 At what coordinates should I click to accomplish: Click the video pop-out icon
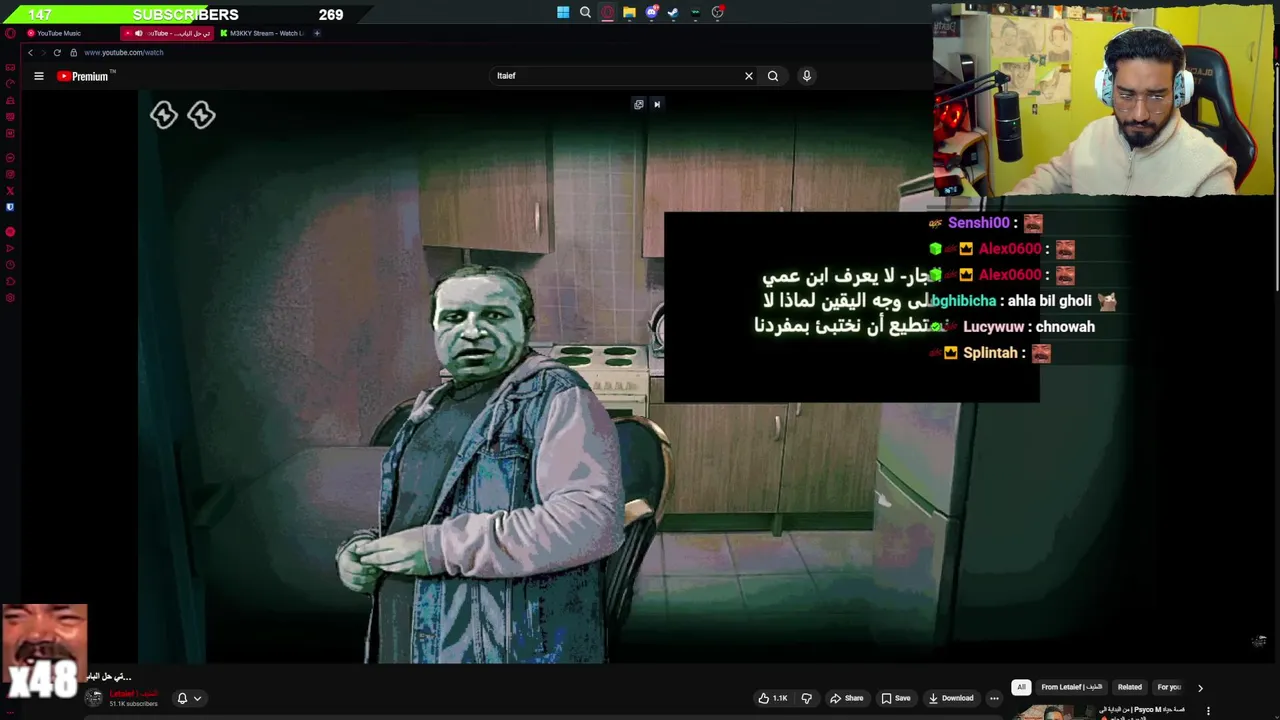639,104
